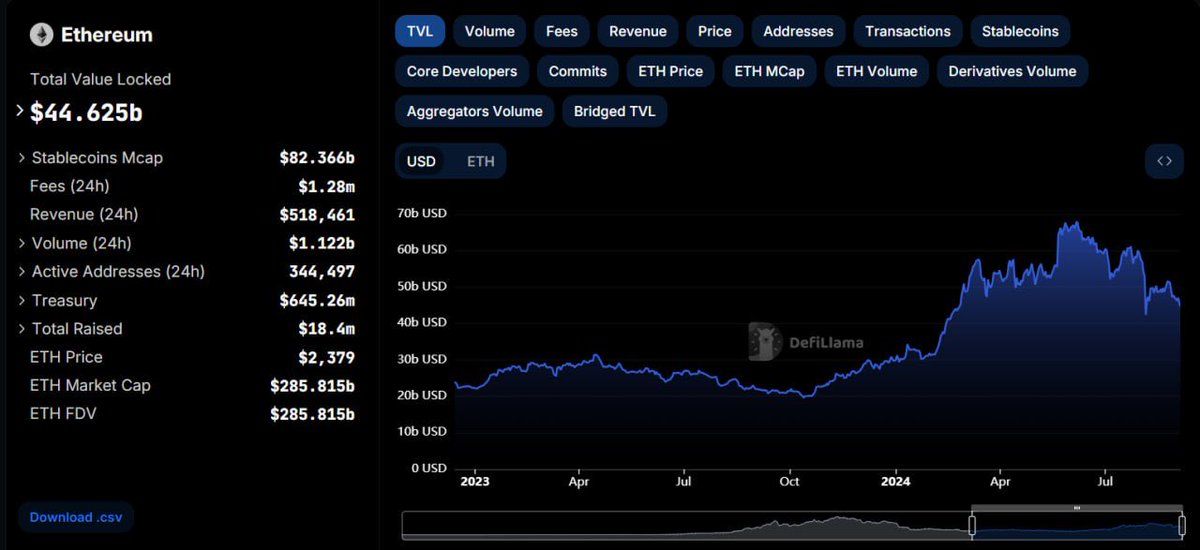Viewport: 1200px width, 550px height.
Task: Click the $18.4m total raised value
Action: point(326,329)
